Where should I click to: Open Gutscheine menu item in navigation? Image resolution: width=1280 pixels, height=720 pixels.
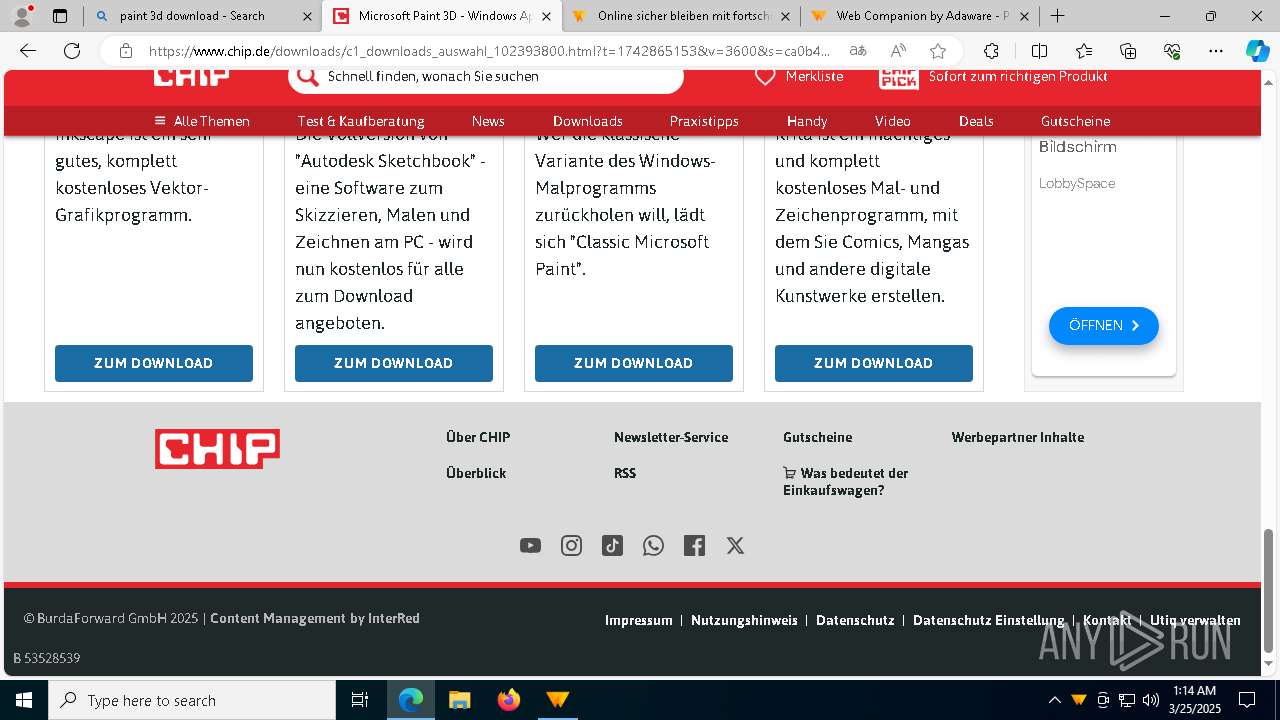point(1075,121)
